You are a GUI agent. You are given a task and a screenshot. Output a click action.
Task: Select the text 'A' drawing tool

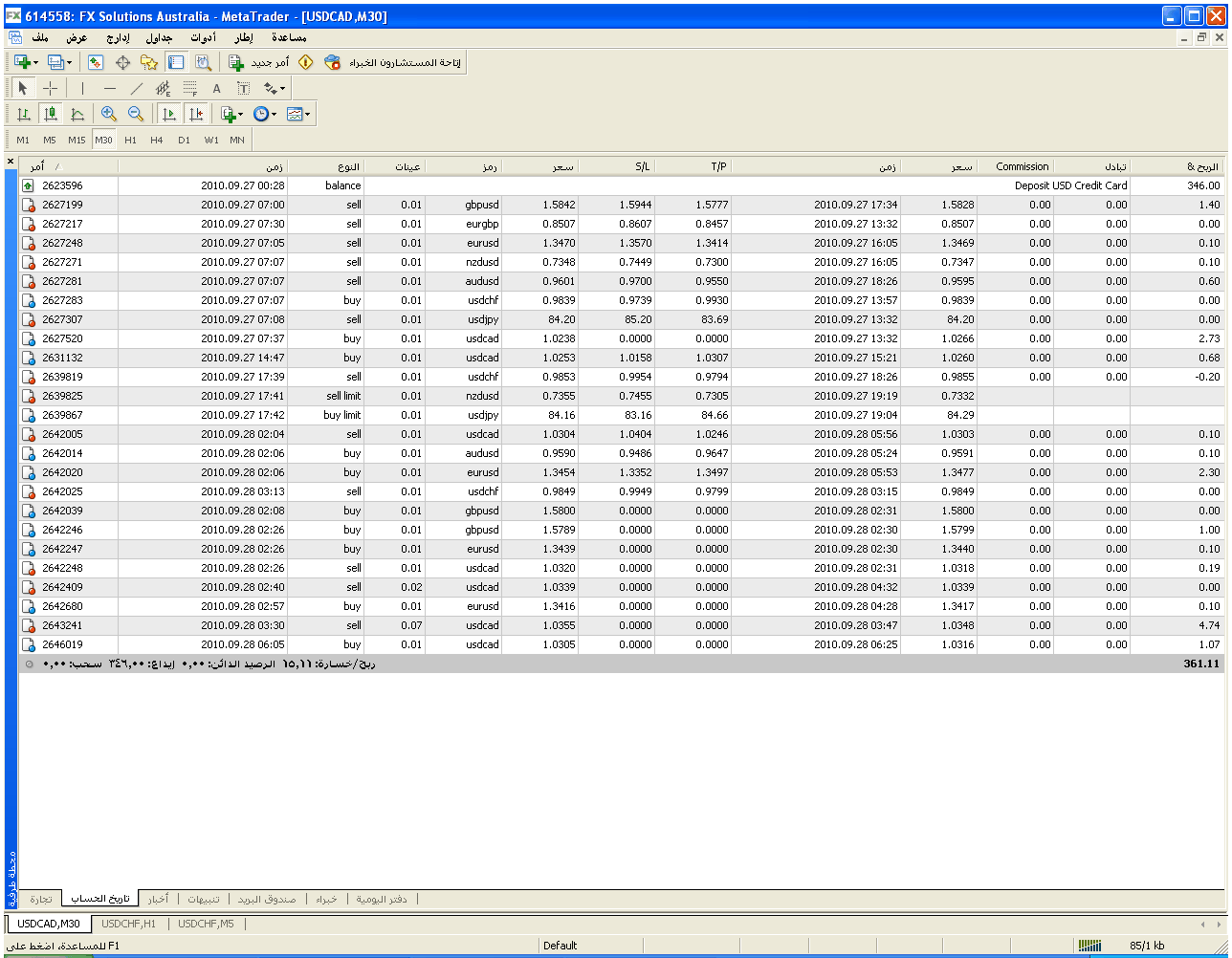click(216, 88)
